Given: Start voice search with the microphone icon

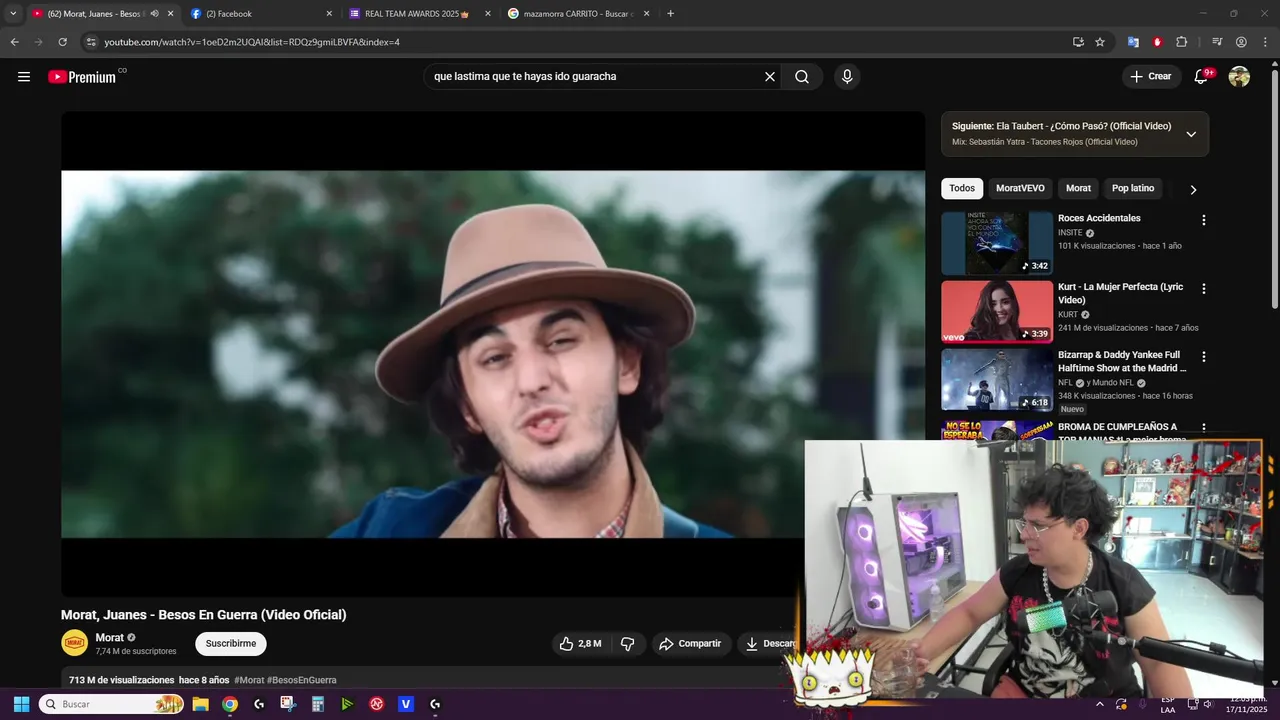Looking at the screenshot, I should coord(847,77).
